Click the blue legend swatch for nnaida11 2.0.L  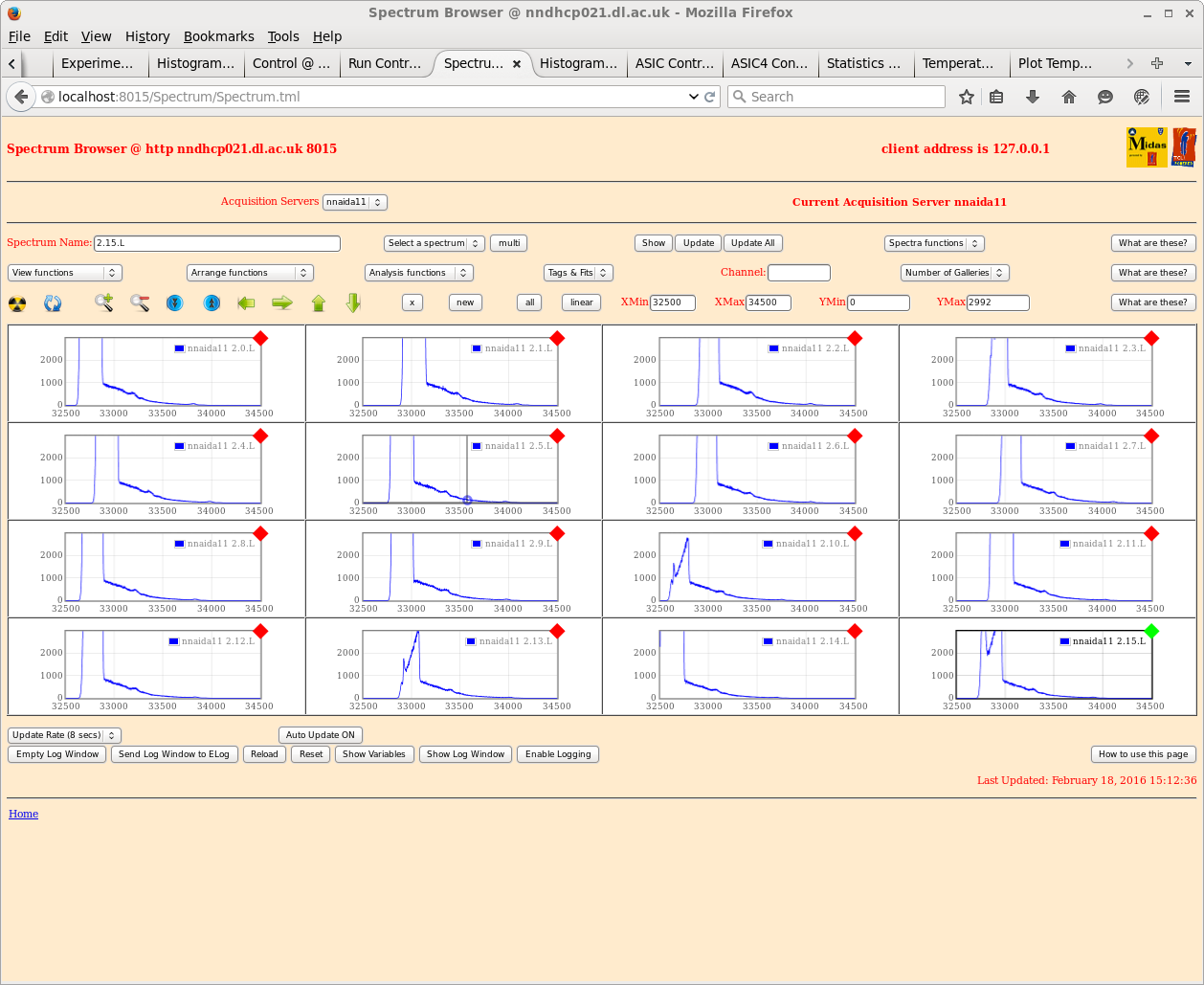pyautogui.click(x=179, y=348)
